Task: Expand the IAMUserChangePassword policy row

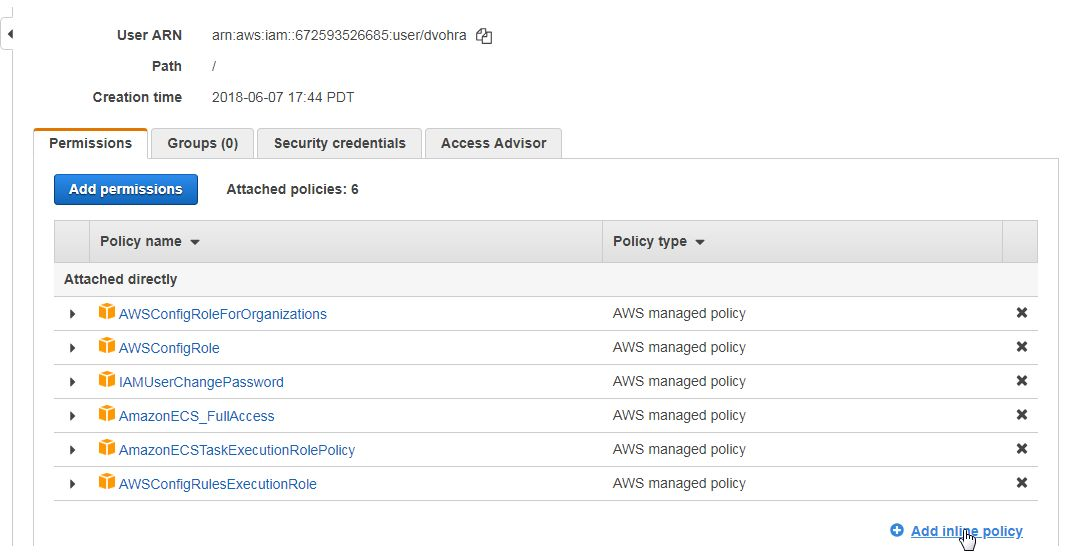Action: pos(72,382)
